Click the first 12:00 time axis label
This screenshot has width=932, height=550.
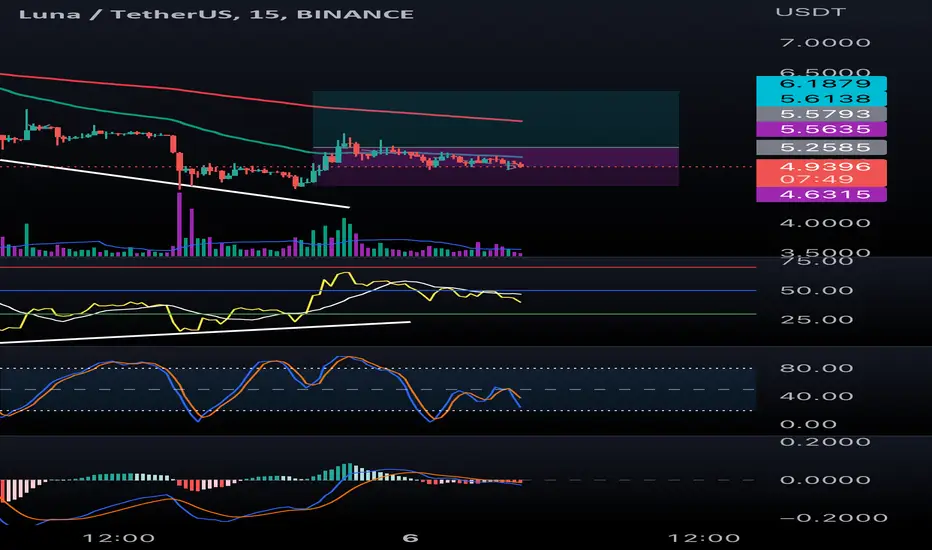click(118, 539)
